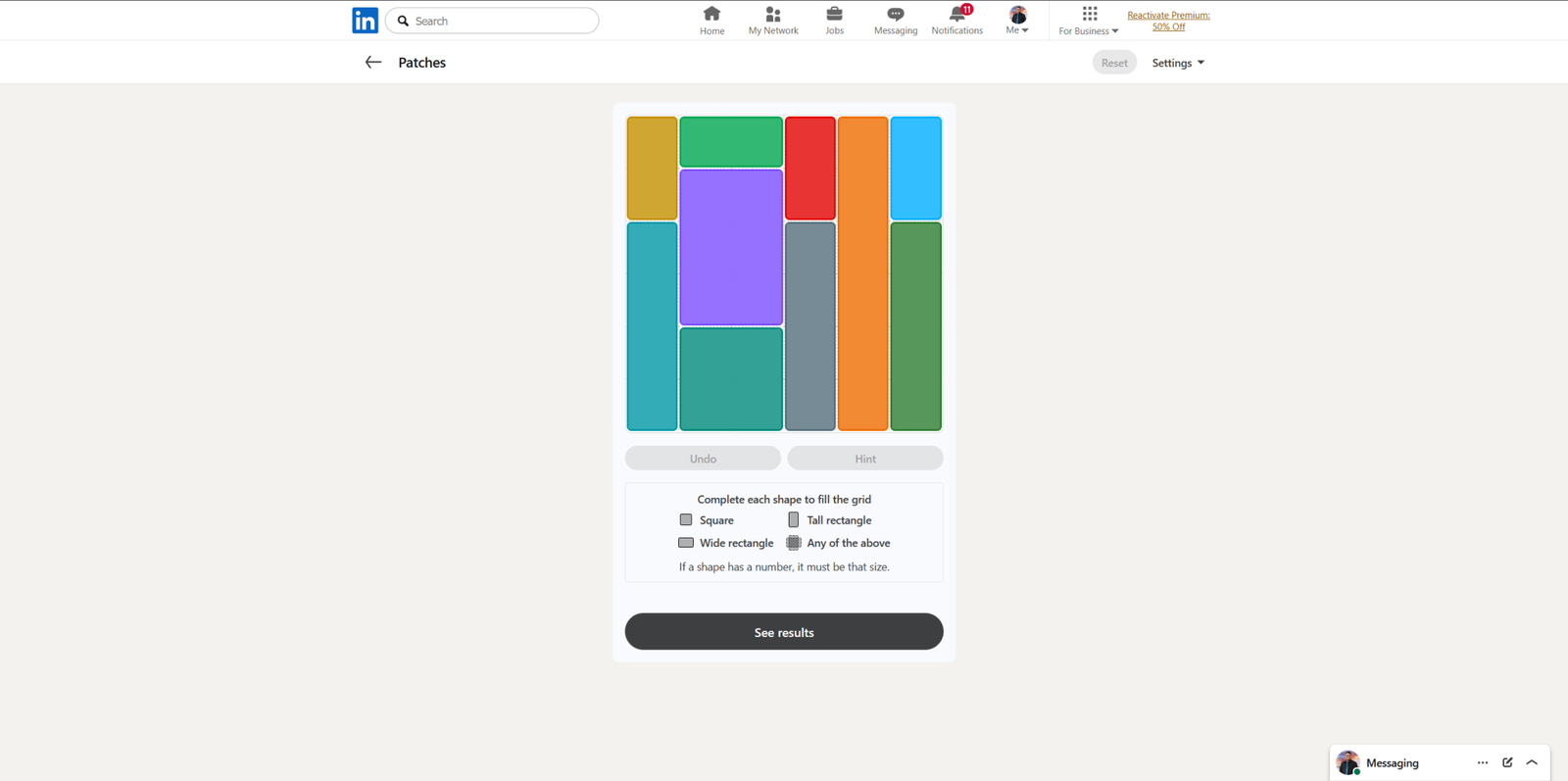This screenshot has width=1568, height=781.
Task: Open Messaging bar more options ellipsis
Action: coord(1482,762)
